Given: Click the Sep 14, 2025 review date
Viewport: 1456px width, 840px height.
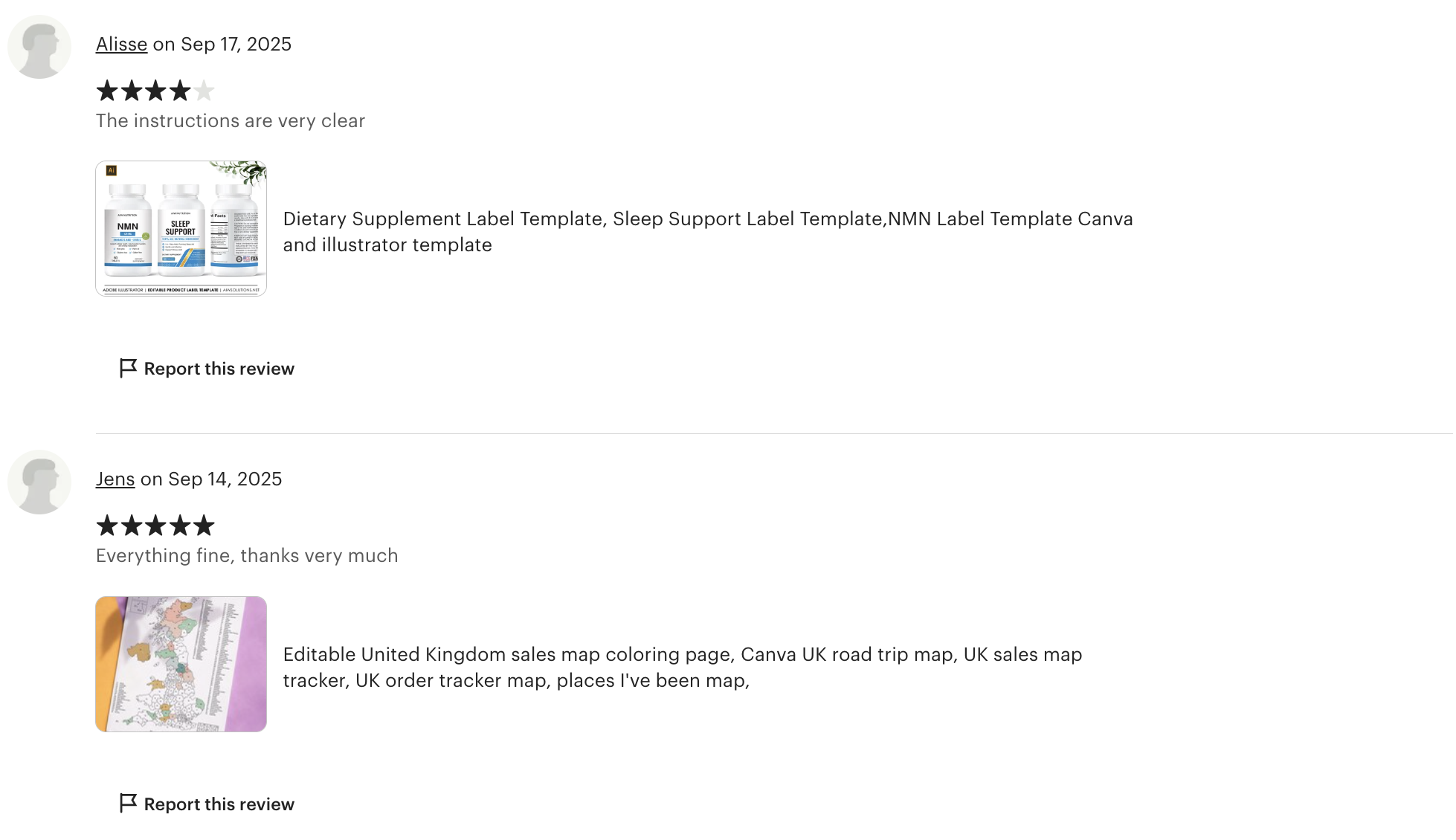Looking at the screenshot, I should click(x=225, y=479).
